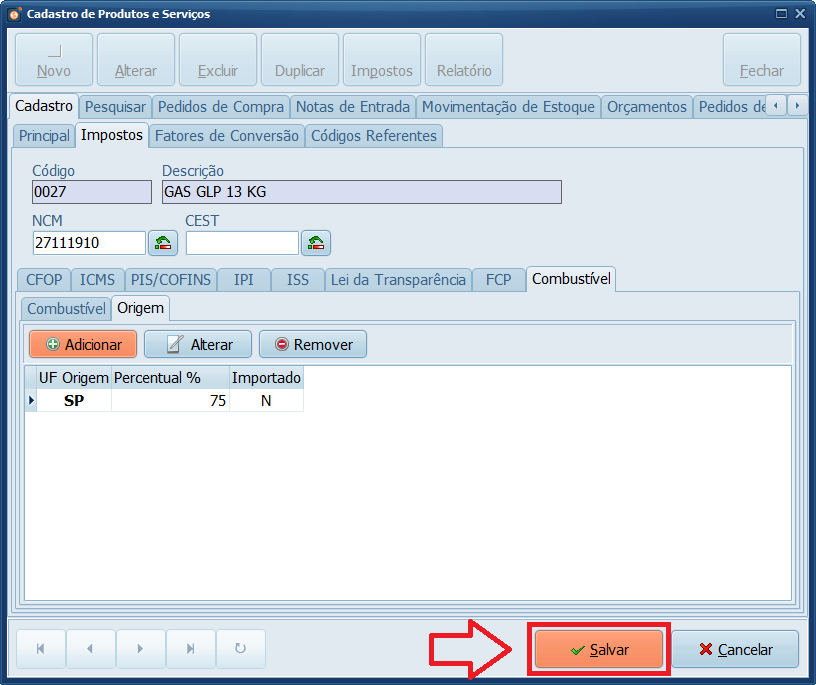Select the inner Combustível sub-tab
Viewport: 816px width, 685px height.
tap(67, 309)
